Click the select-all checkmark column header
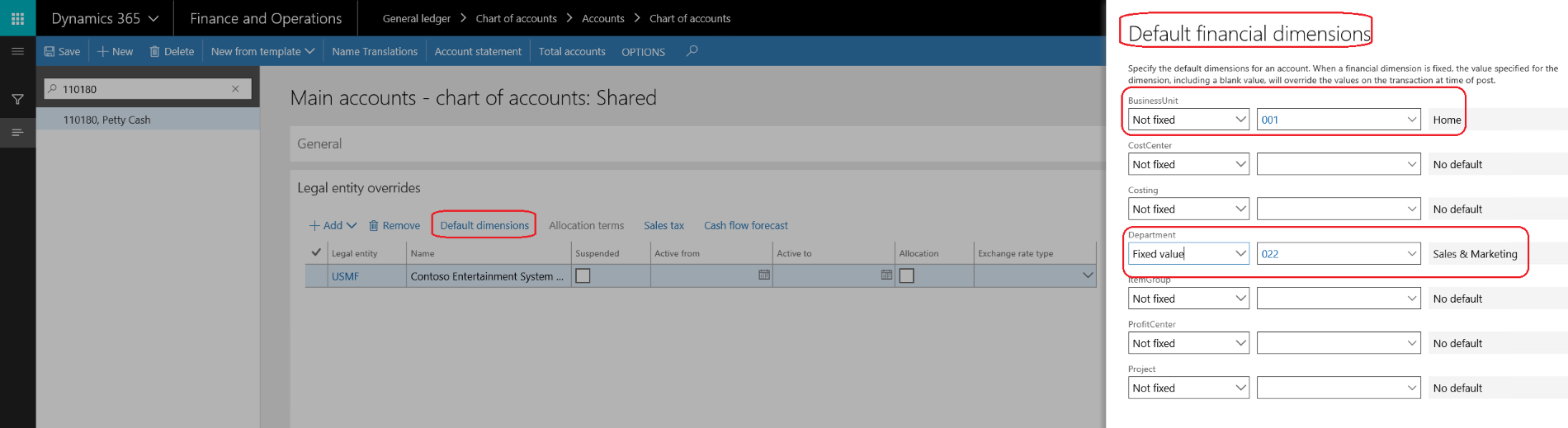This screenshot has width=1568, height=428. click(x=316, y=252)
